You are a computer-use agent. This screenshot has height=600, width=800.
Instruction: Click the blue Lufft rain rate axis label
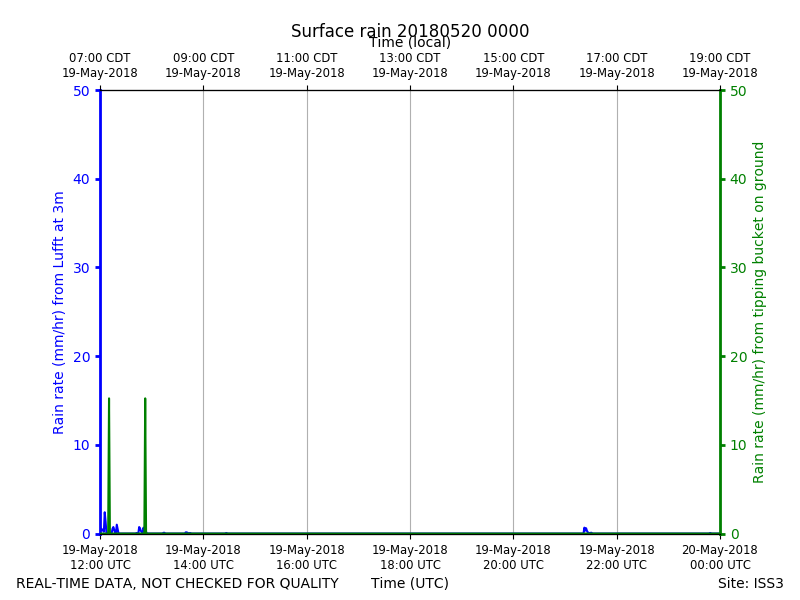pos(58,313)
